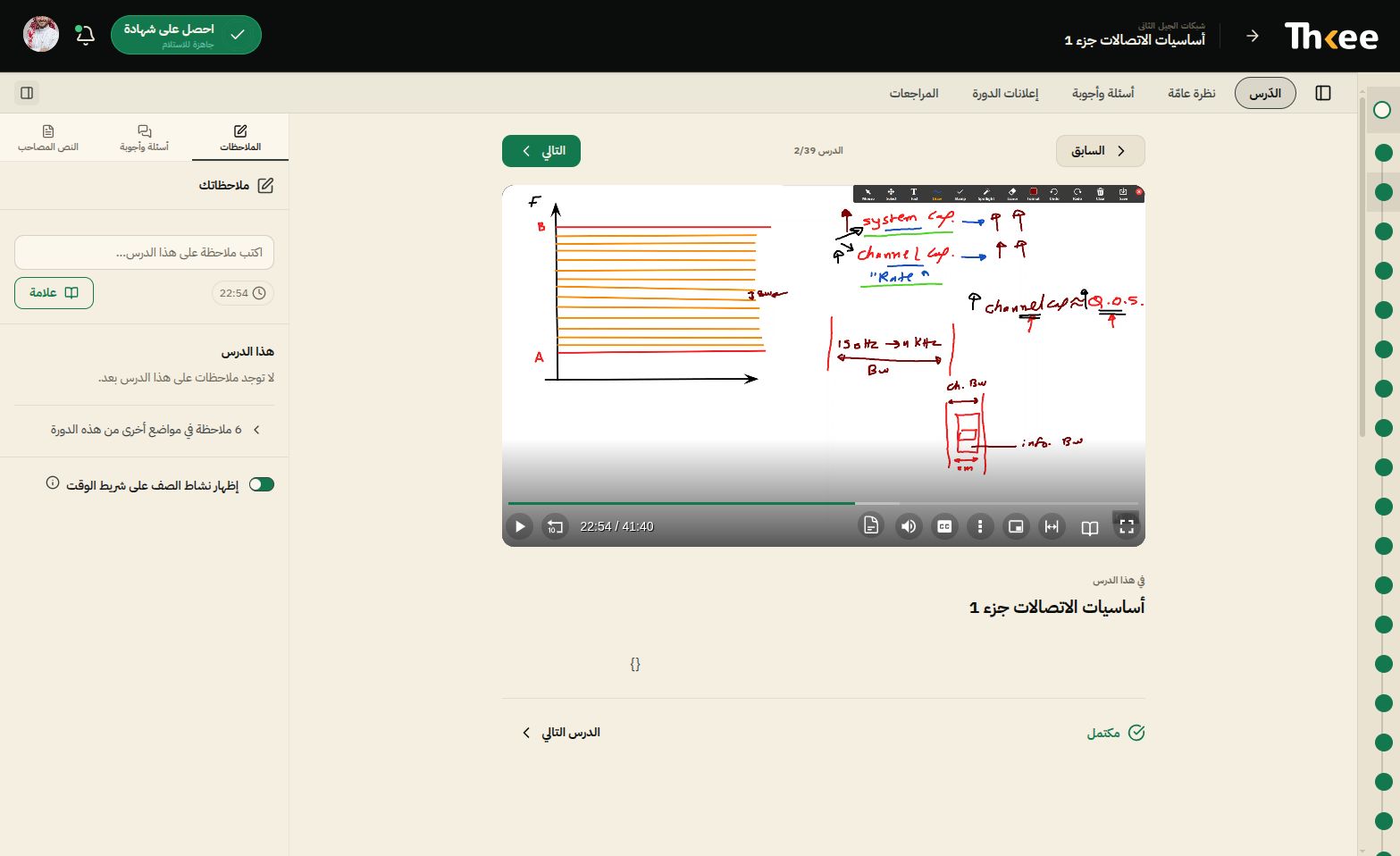Open the 'إعلانات الدورة' tab
The width and height of the screenshot is (1400, 856).
pyautogui.click(x=1005, y=93)
